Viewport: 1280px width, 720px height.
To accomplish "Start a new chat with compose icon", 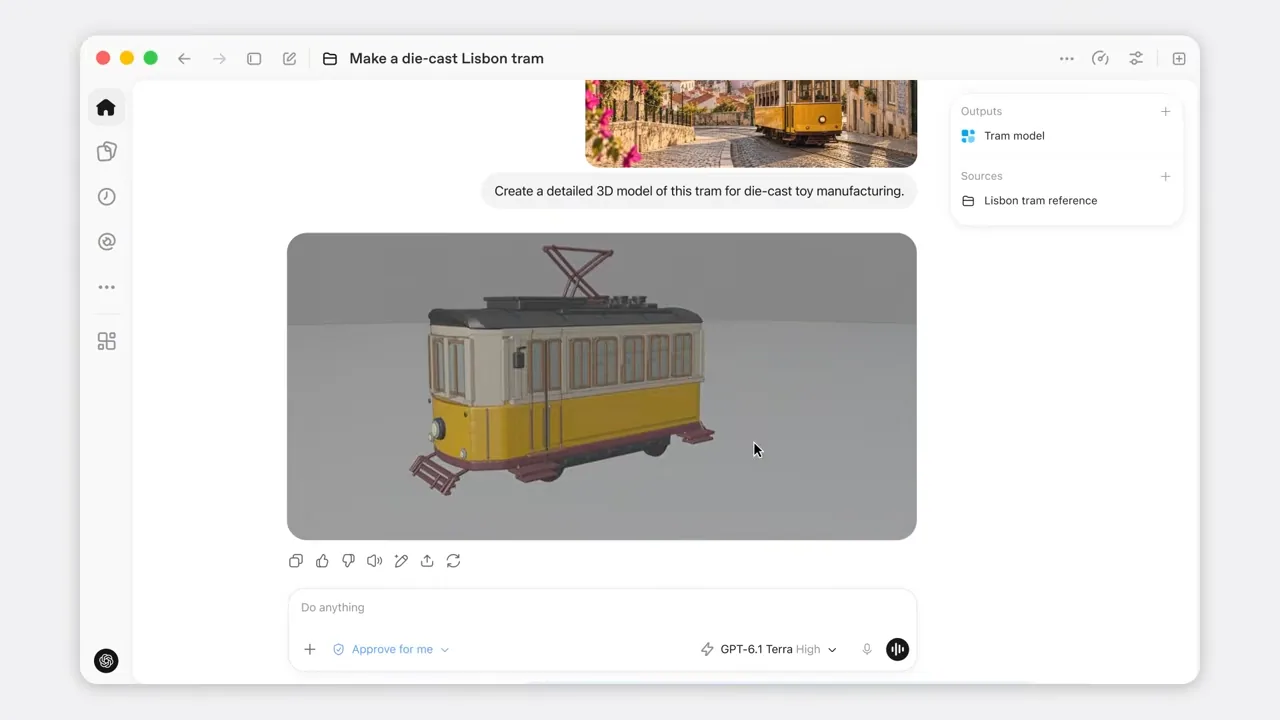I will point(289,59).
